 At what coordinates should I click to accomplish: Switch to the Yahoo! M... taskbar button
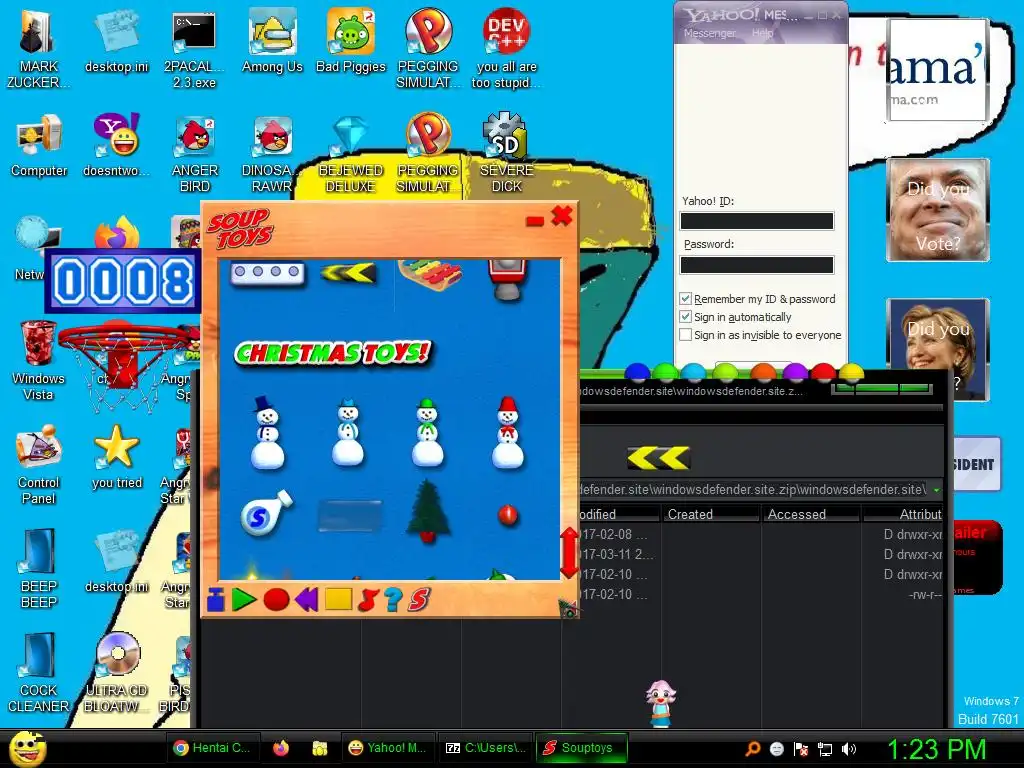point(387,748)
